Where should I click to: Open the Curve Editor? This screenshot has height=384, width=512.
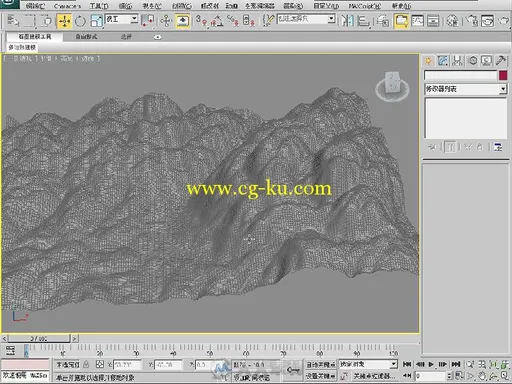[x=417, y=21]
